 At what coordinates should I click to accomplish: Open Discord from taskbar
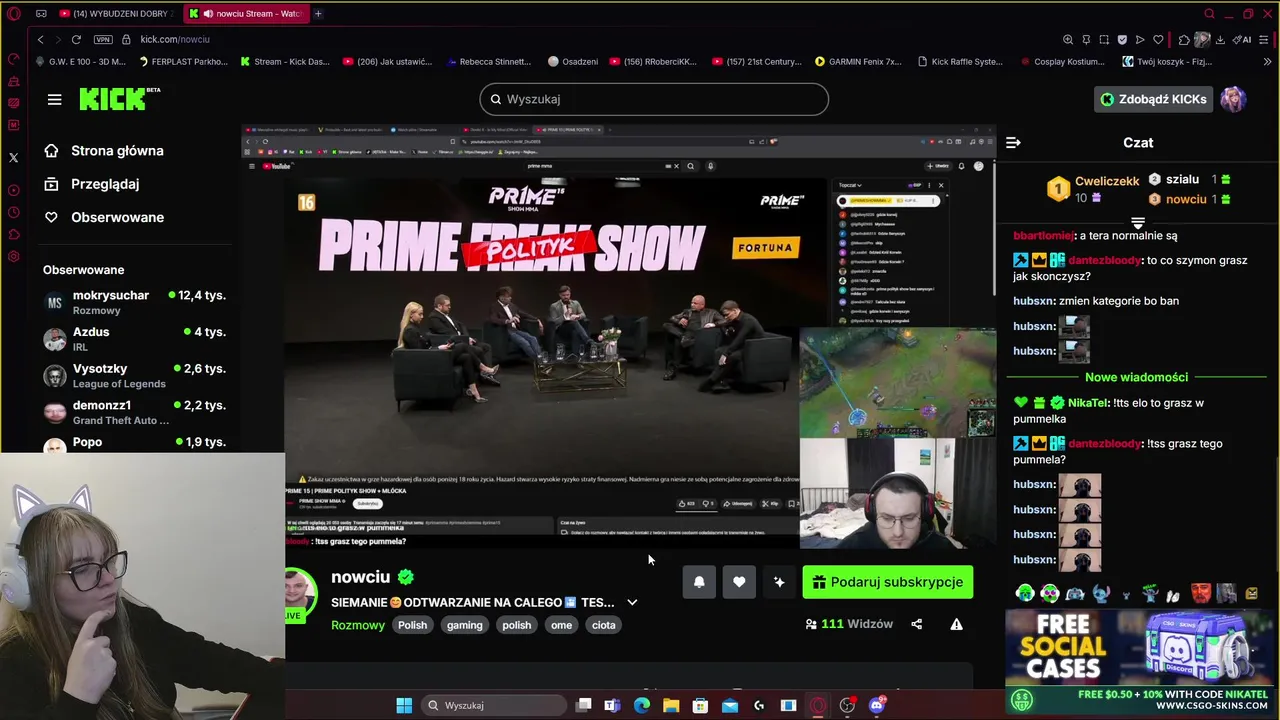click(877, 705)
